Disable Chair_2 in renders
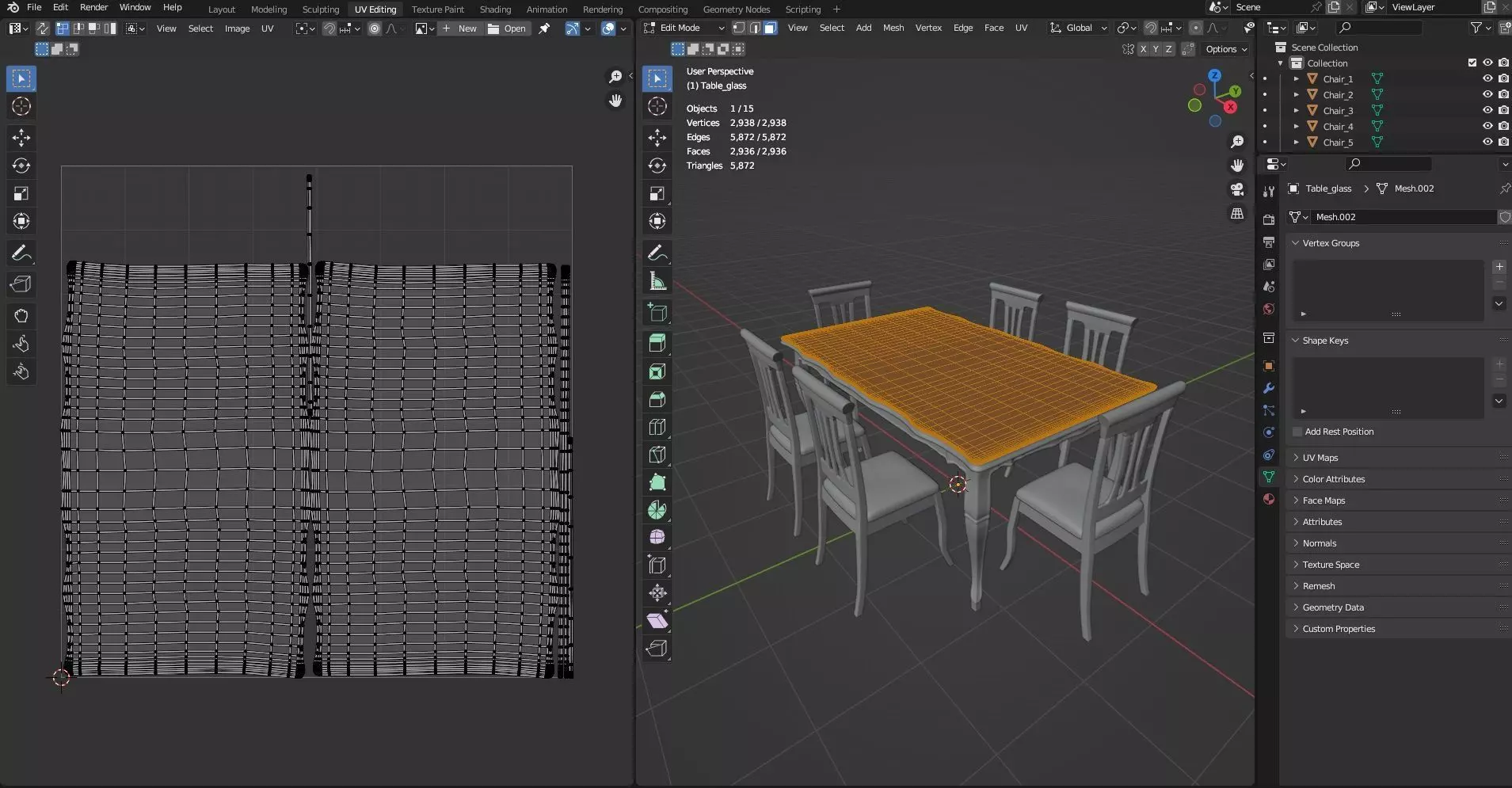 pyautogui.click(x=1503, y=94)
